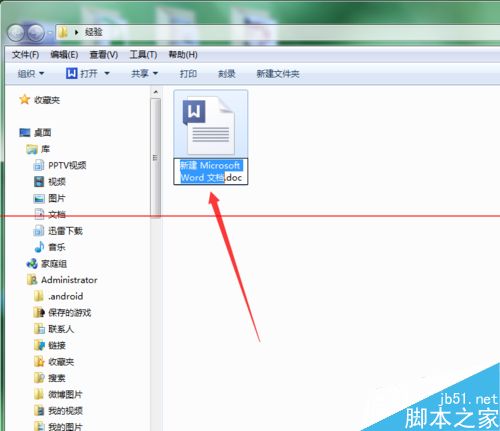The image size is (500, 431).
Task: Click the 微博图片 label in navigation tree
Action: pos(65,395)
